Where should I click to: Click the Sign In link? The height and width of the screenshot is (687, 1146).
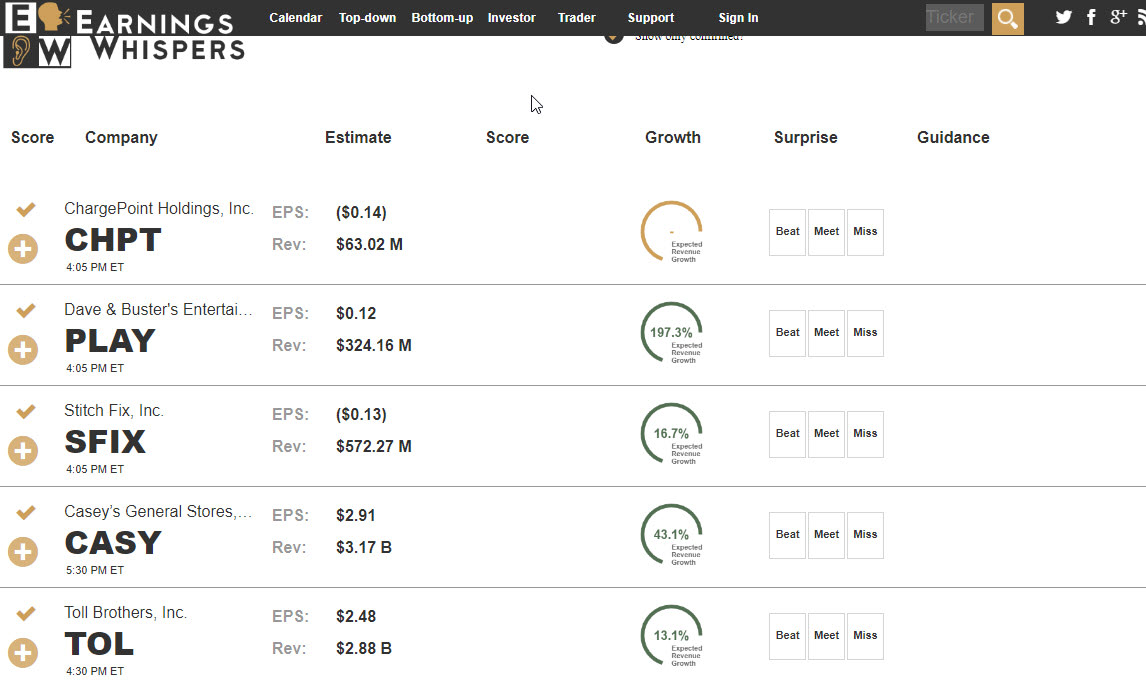tap(738, 18)
